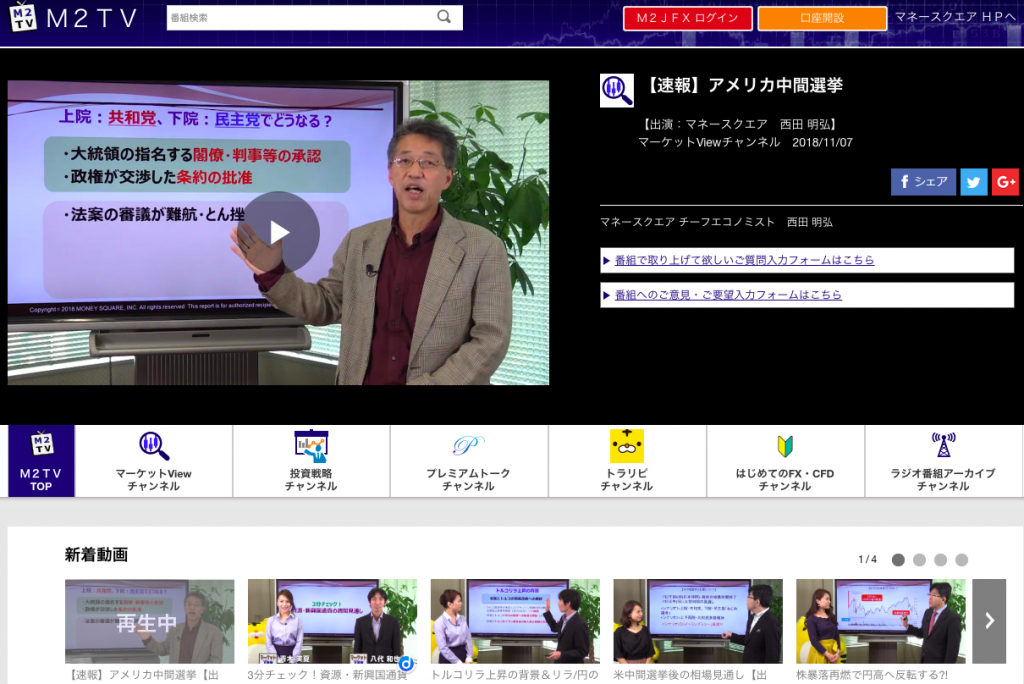Select the fourth carousel page dot
The width and height of the screenshot is (1024, 684).
pos(961,560)
